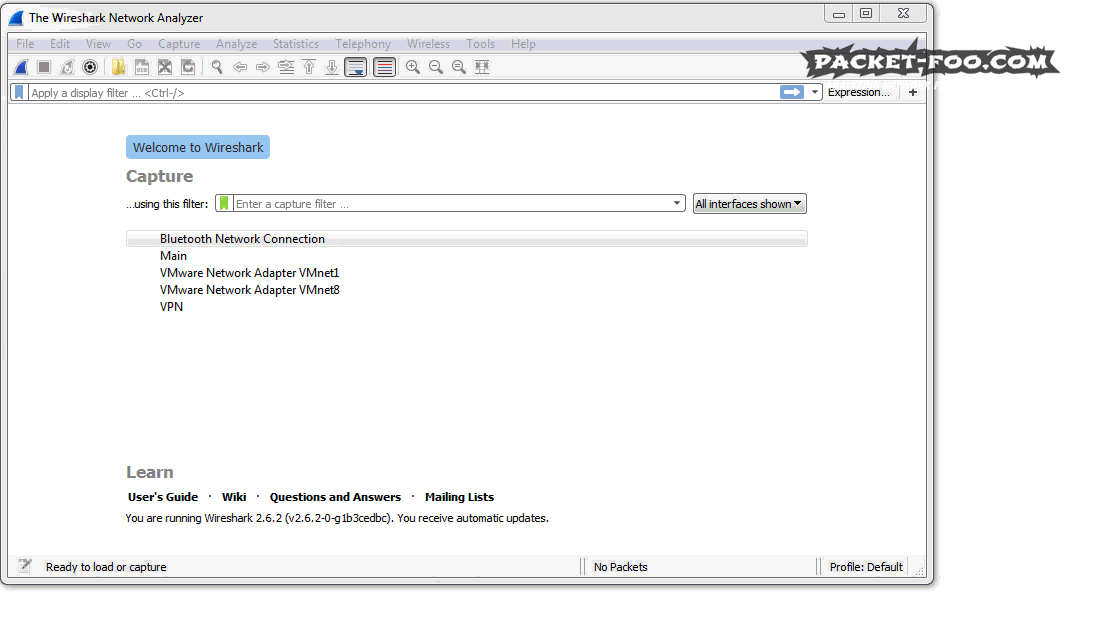Click No Packets status text

click(621, 567)
